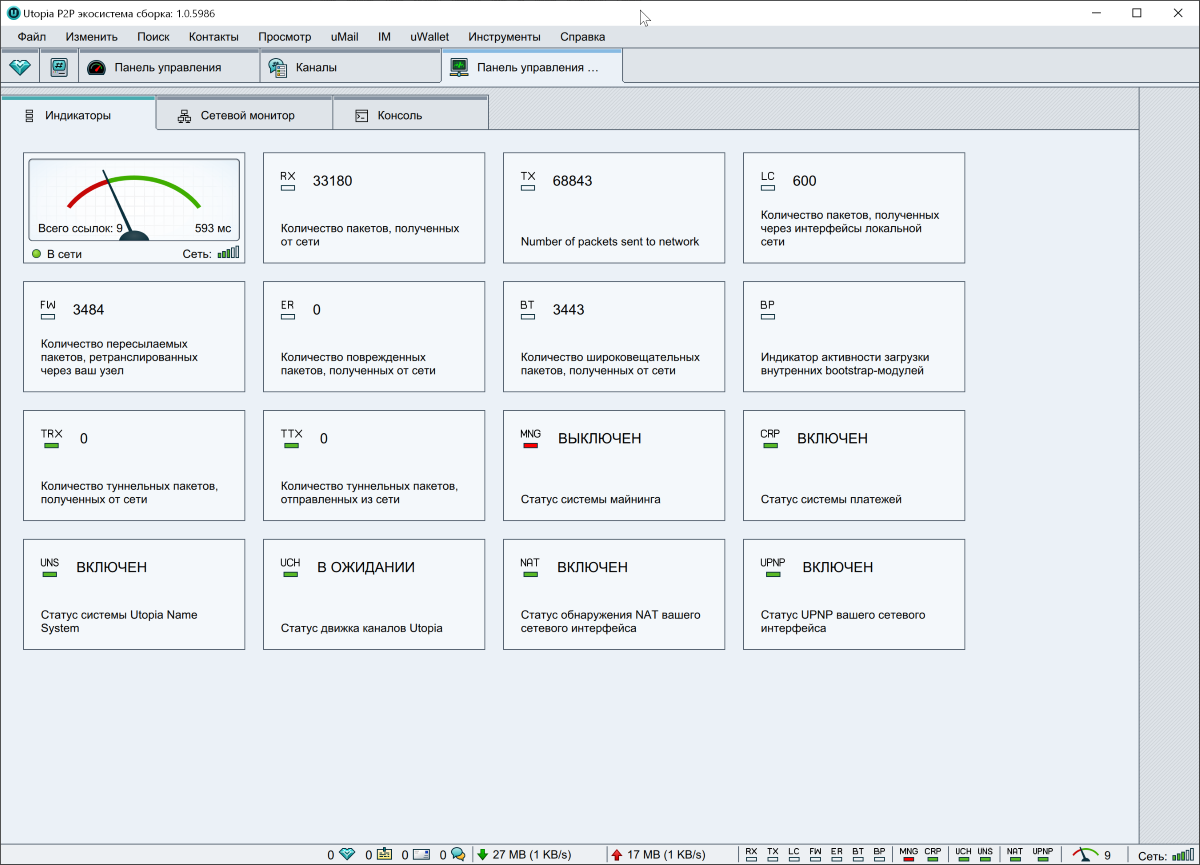Screen dimensions: 1200x865
Task: Open the Поиск menu
Action: click(153, 36)
